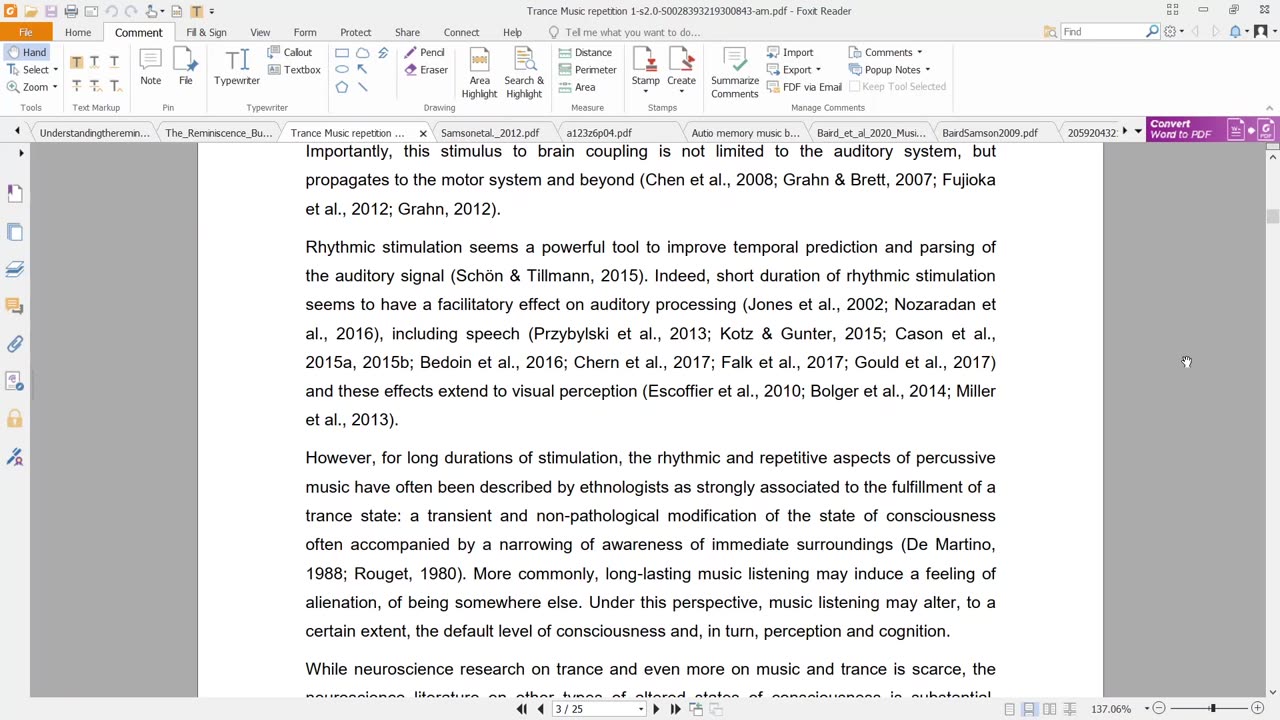The width and height of the screenshot is (1280, 720).
Task: Switch to the Protect ribbon tab
Action: pyautogui.click(x=355, y=32)
